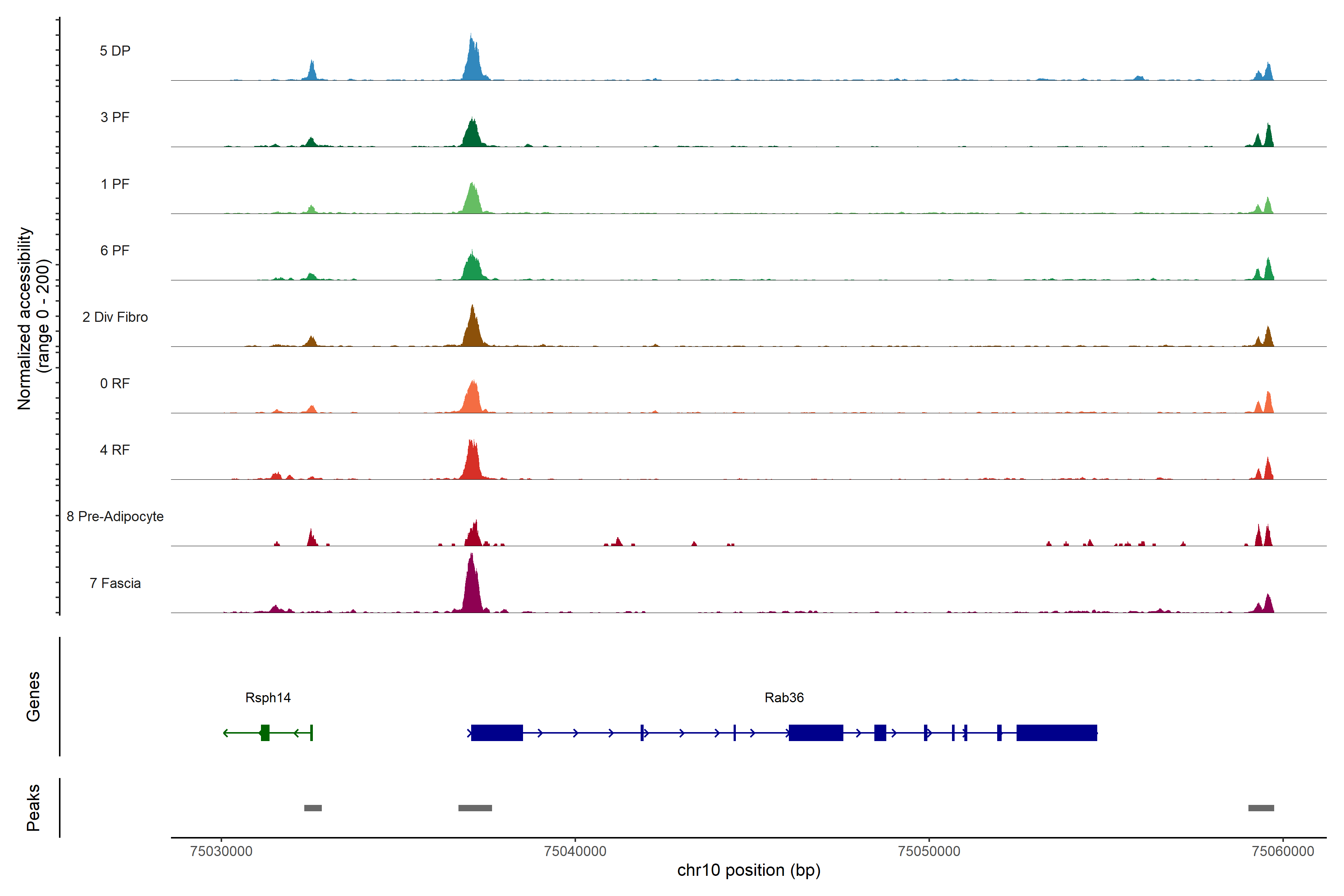Click the first large Rab36 exon
The height and width of the screenshot is (896, 1344).
point(497,732)
